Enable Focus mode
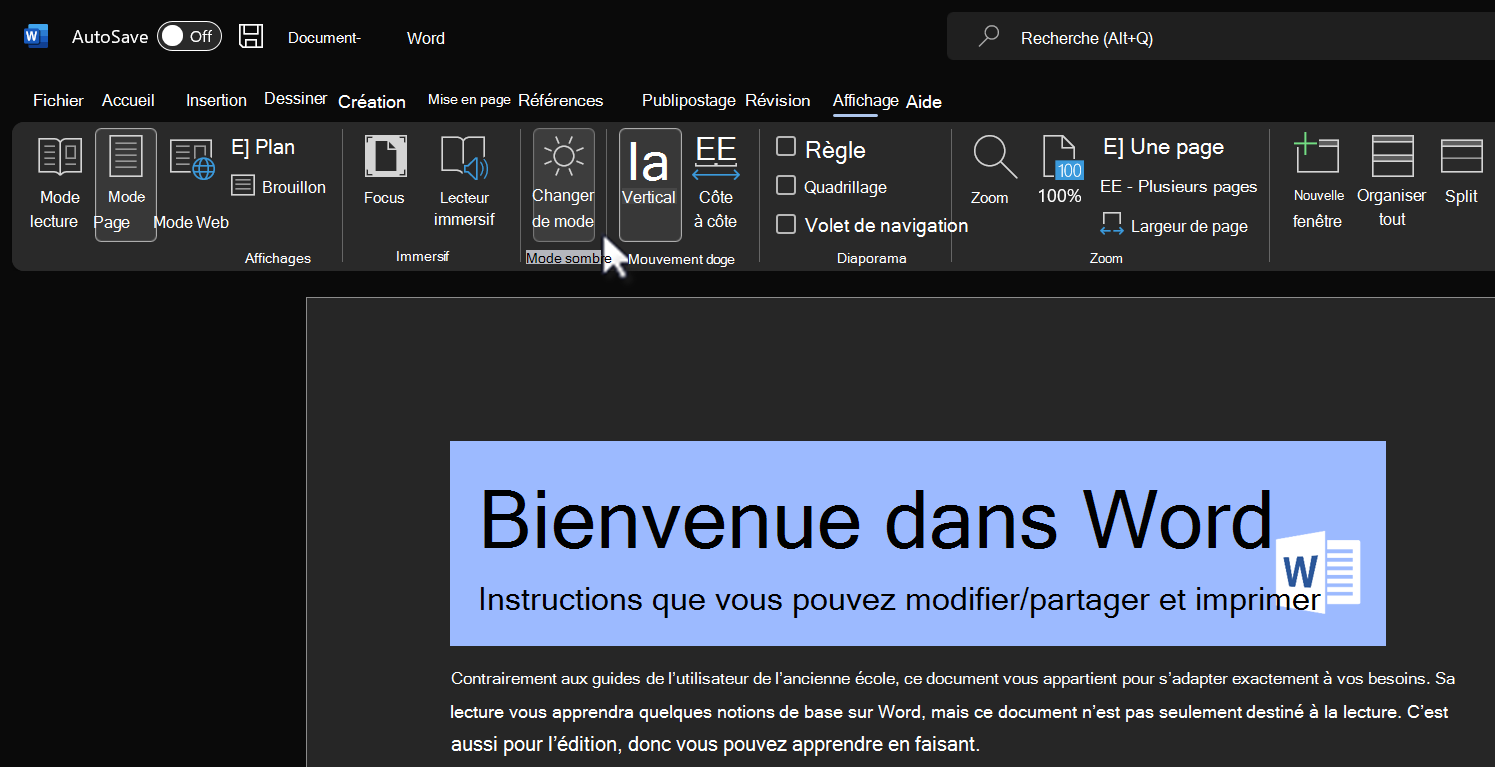 coord(385,170)
